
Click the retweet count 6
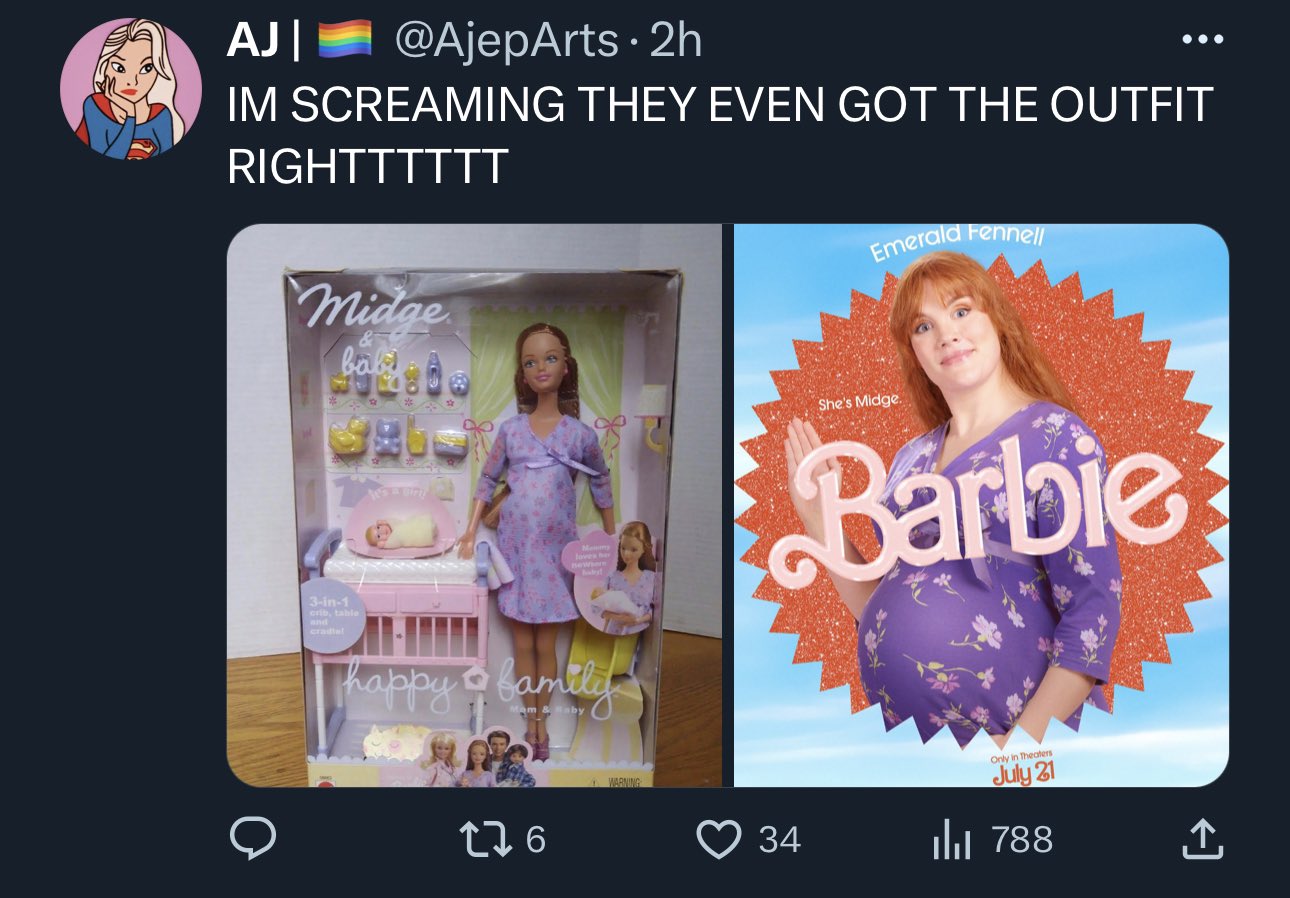point(536,839)
